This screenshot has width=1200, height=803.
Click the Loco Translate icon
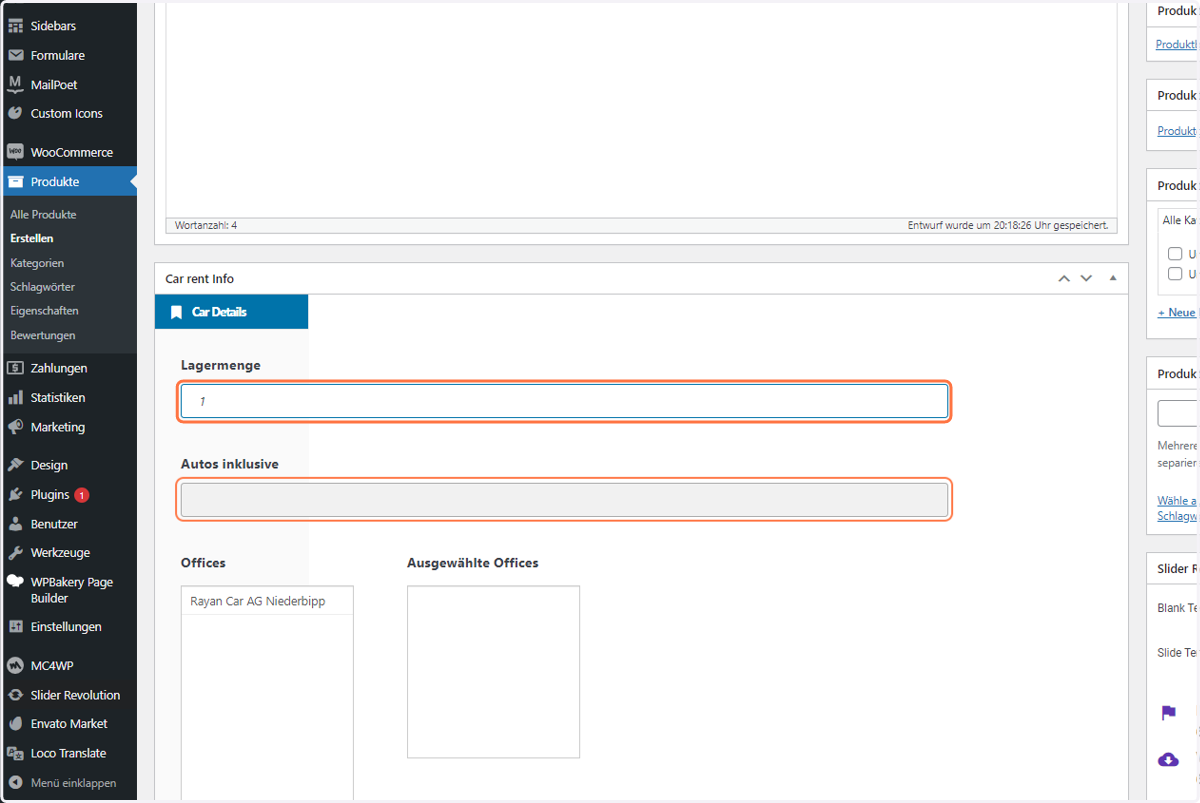[x=15, y=753]
